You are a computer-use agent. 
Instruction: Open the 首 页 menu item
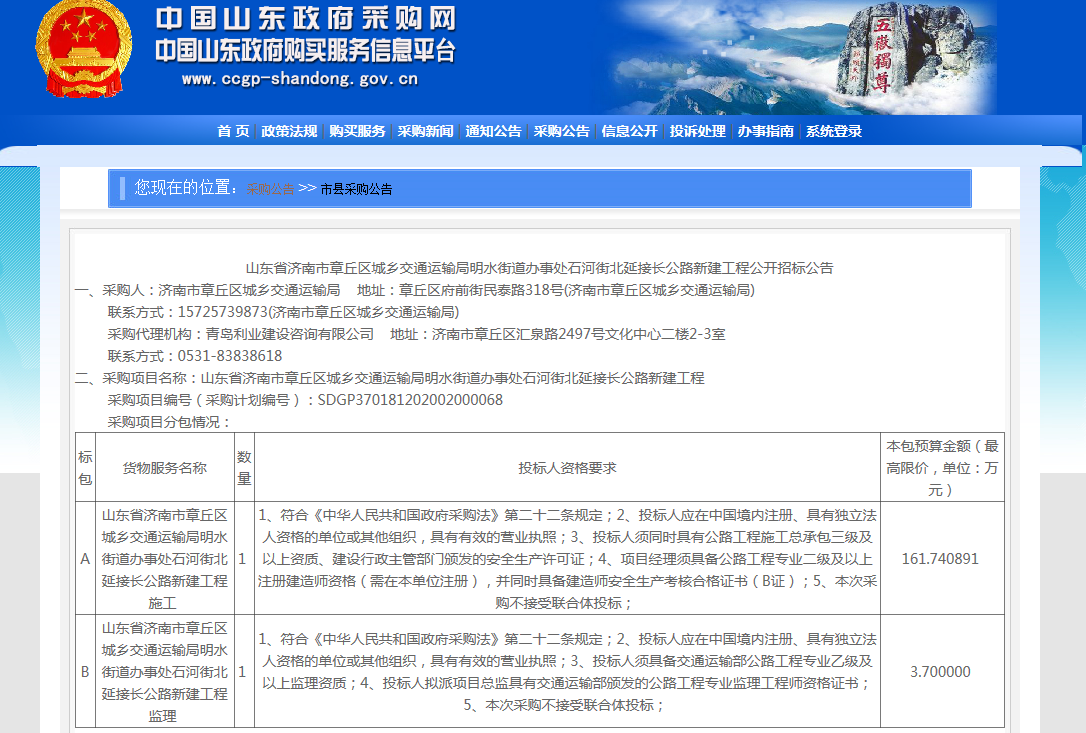(233, 131)
